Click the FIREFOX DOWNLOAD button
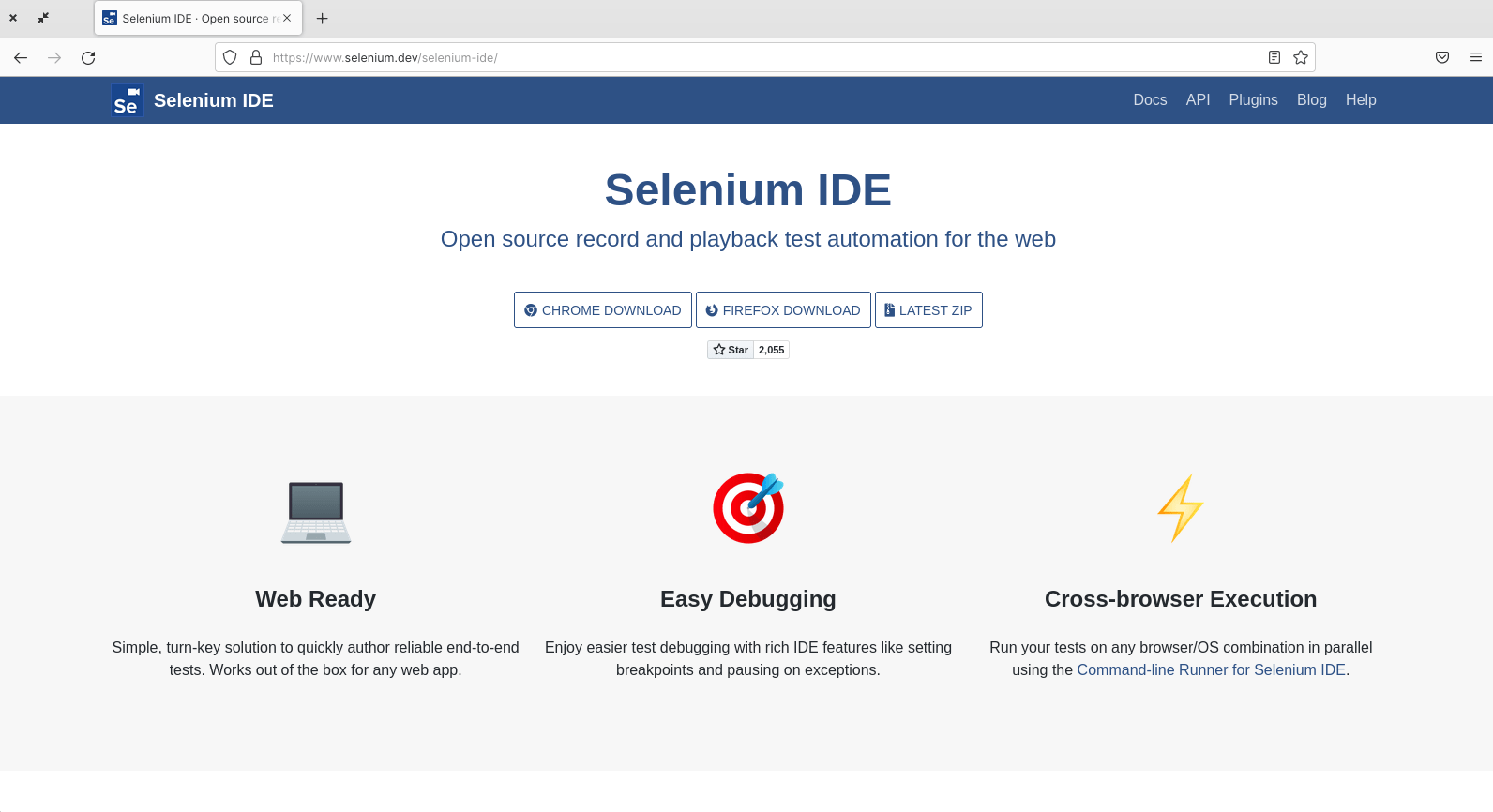The width and height of the screenshot is (1493, 812). coord(783,310)
